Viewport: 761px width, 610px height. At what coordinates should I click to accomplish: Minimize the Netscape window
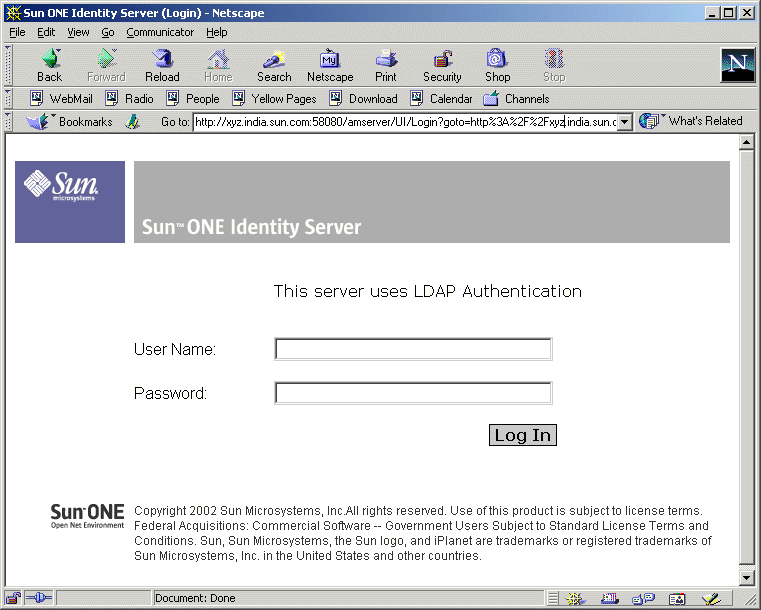click(x=711, y=13)
